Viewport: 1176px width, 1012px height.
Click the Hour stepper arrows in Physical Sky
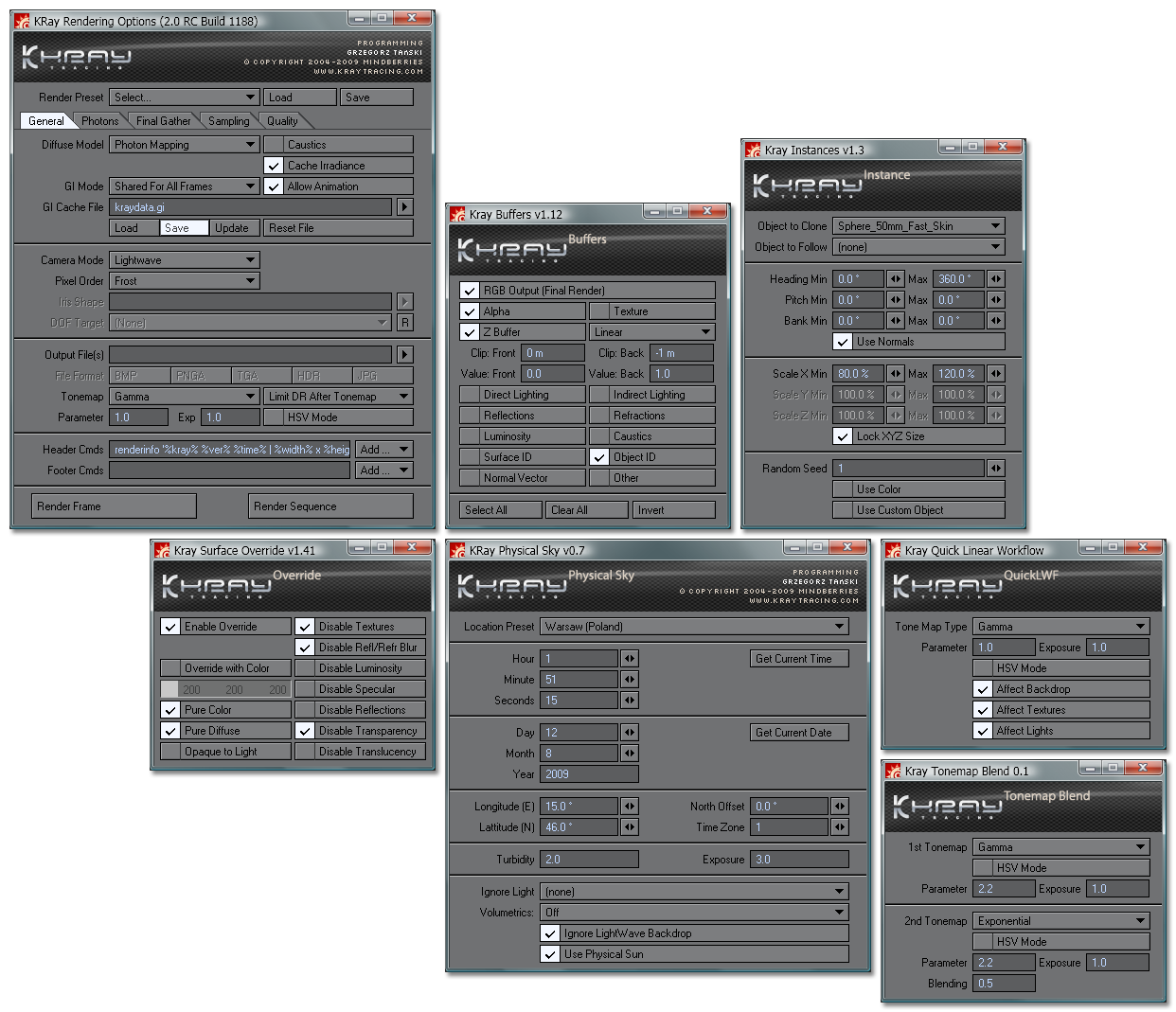click(630, 659)
